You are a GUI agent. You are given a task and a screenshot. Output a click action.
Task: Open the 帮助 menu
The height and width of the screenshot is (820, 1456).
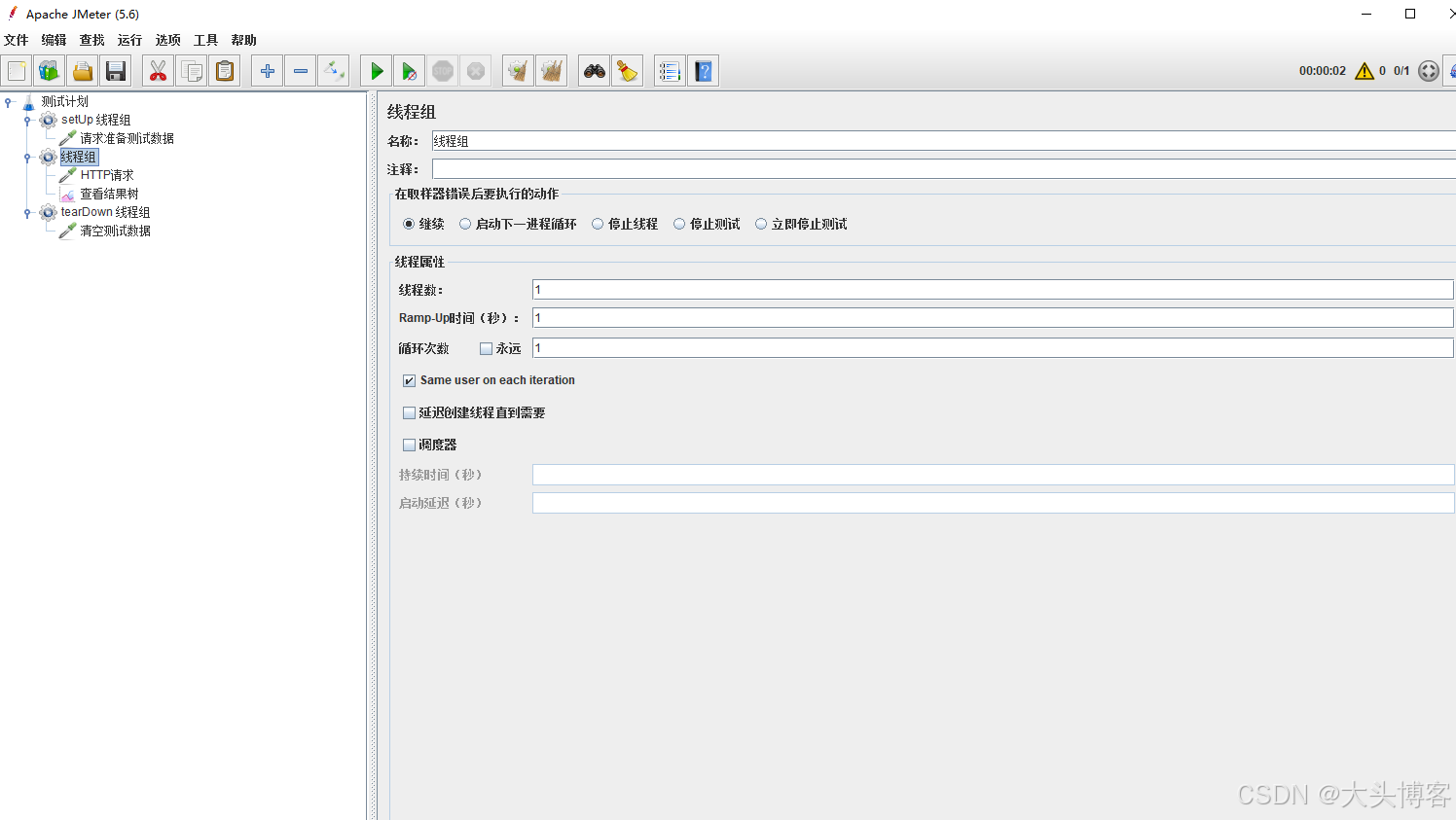(244, 40)
